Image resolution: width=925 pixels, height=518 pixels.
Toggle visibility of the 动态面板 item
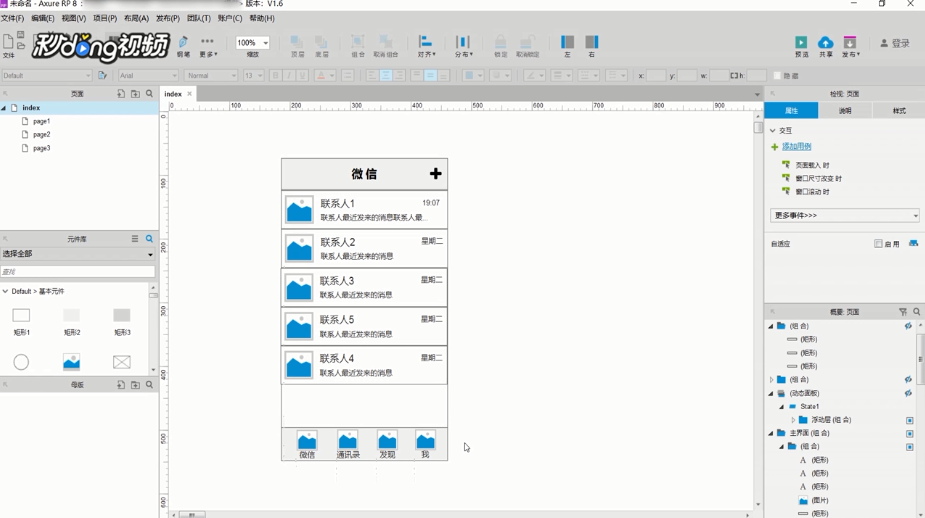[x=908, y=393]
